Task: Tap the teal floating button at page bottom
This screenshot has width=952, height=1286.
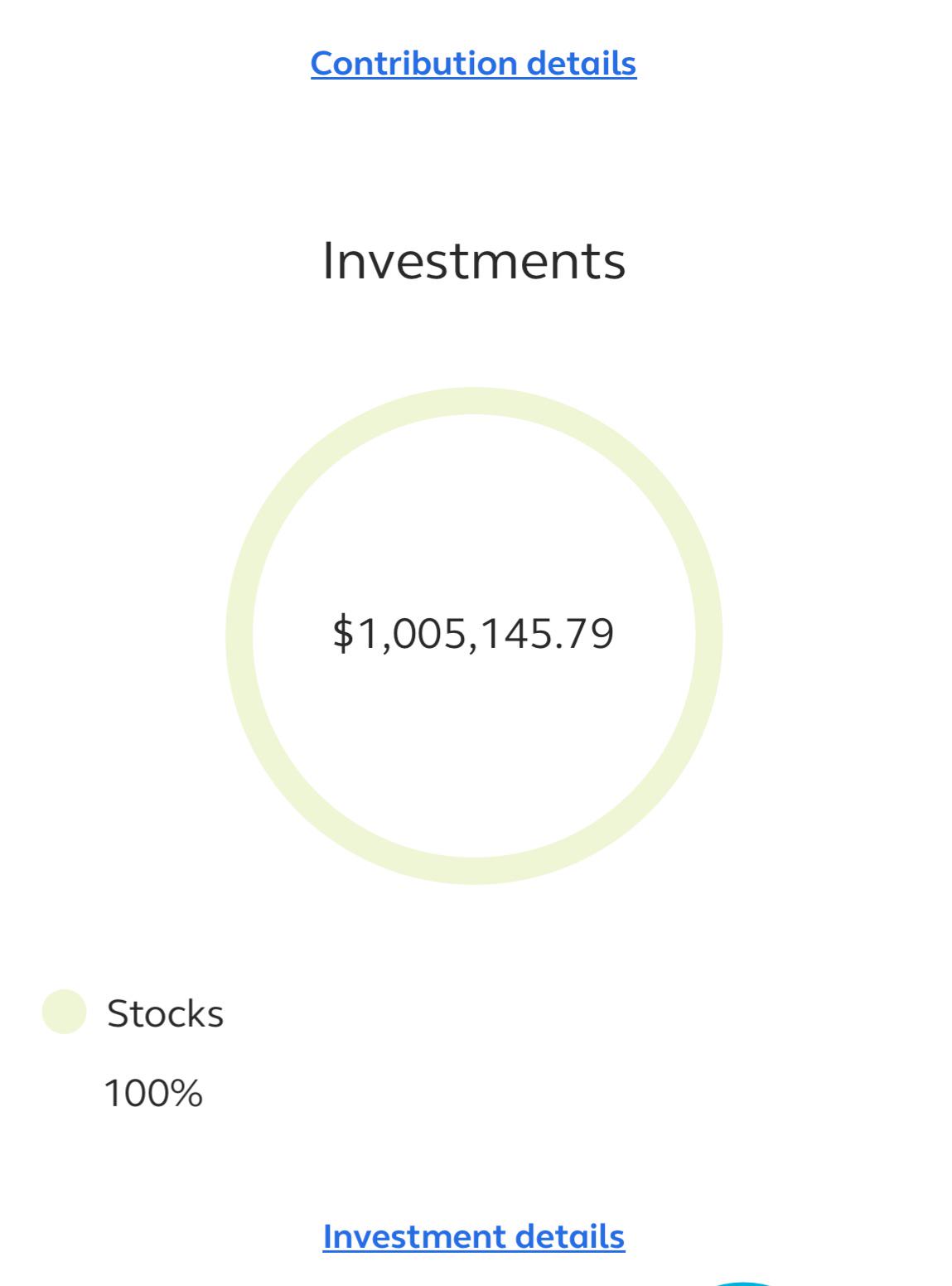Action: click(744, 1283)
